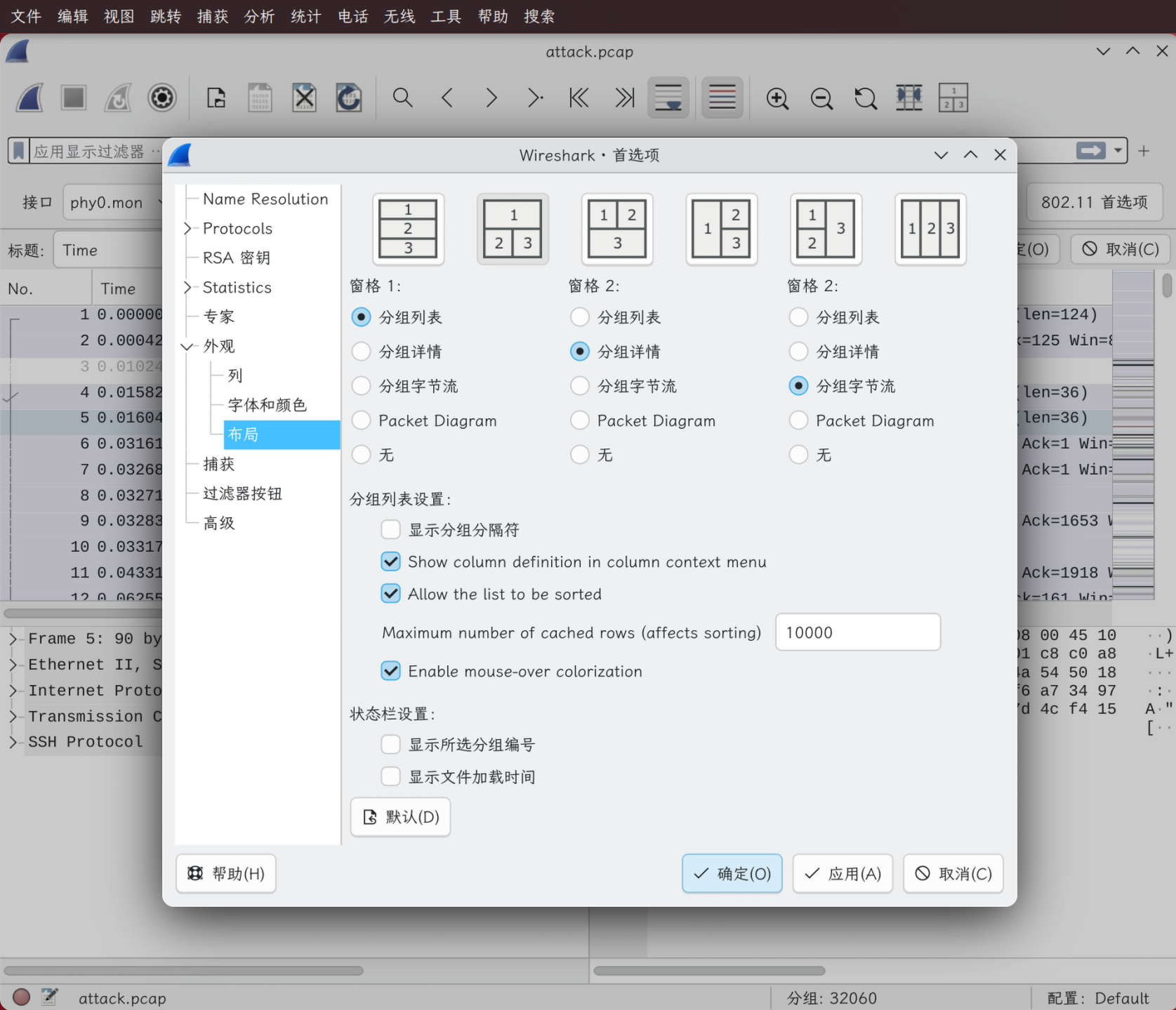The width and height of the screenshot is (1176, 1010).
Task: Open filter apply arrow dropdown
Action: point(1117,151)
